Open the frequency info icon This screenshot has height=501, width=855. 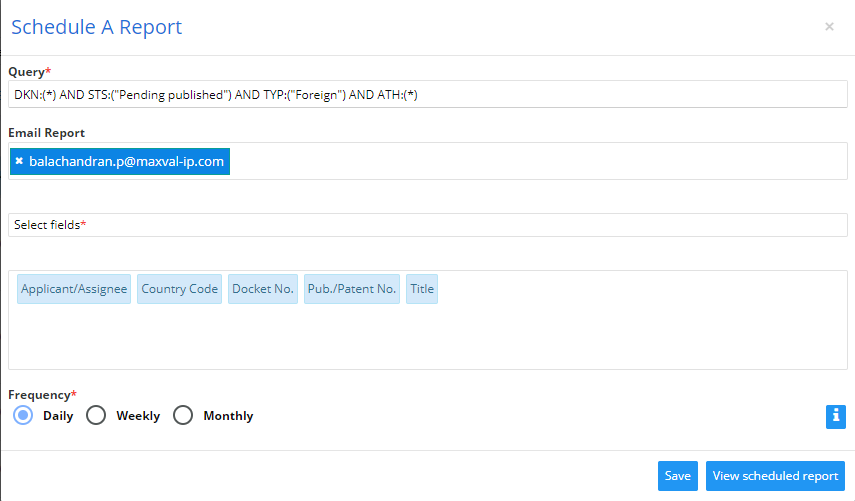click(x=835, y=417)
